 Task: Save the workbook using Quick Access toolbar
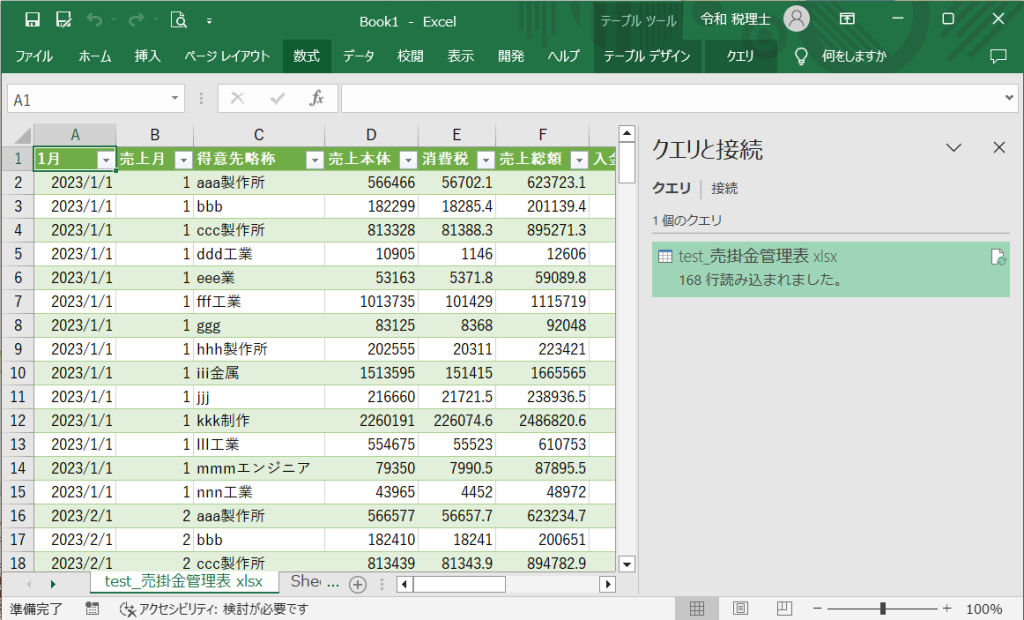coord(32,19)
